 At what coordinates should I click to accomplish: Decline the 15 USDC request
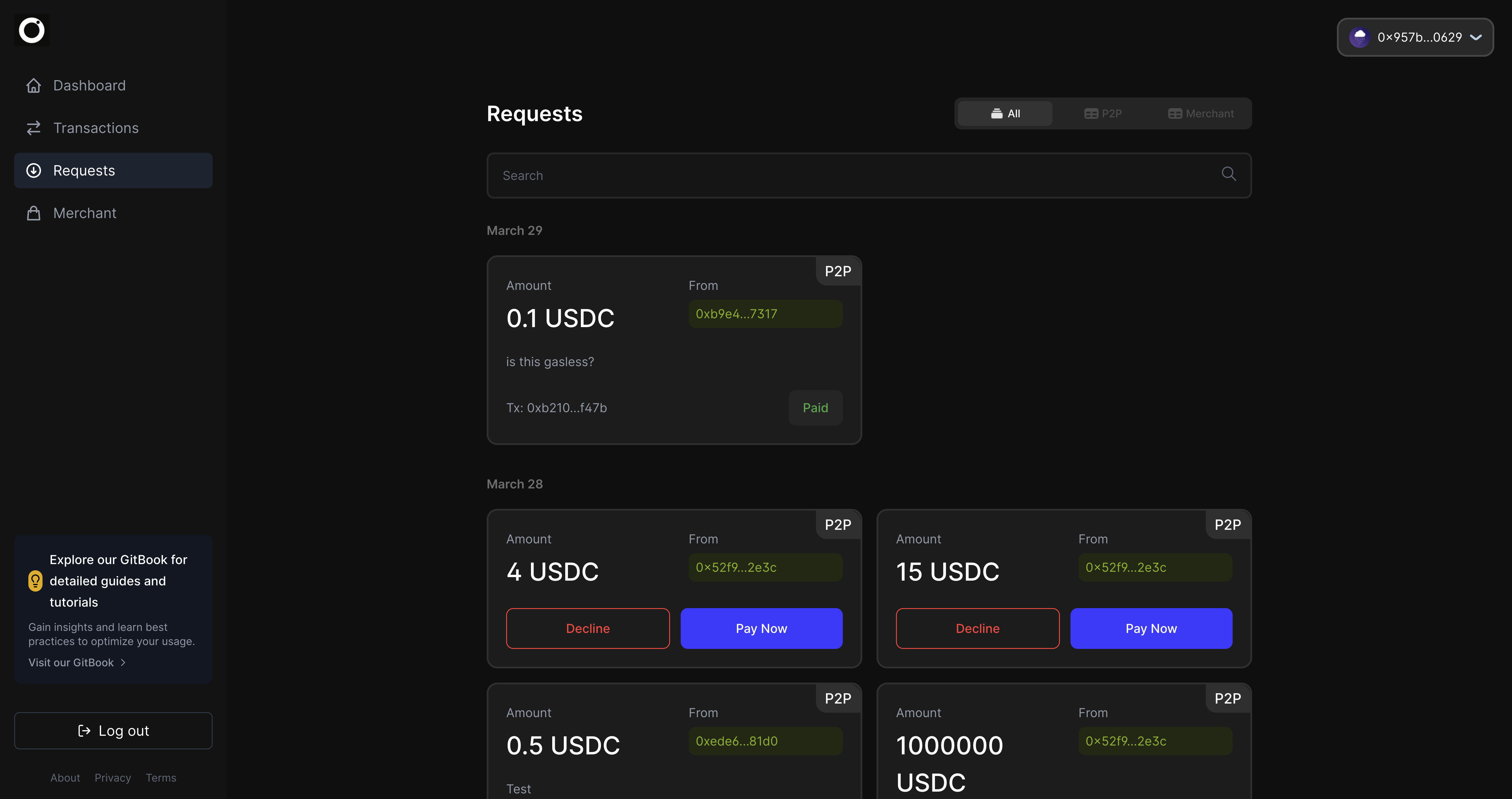click(x=977, y=629)
